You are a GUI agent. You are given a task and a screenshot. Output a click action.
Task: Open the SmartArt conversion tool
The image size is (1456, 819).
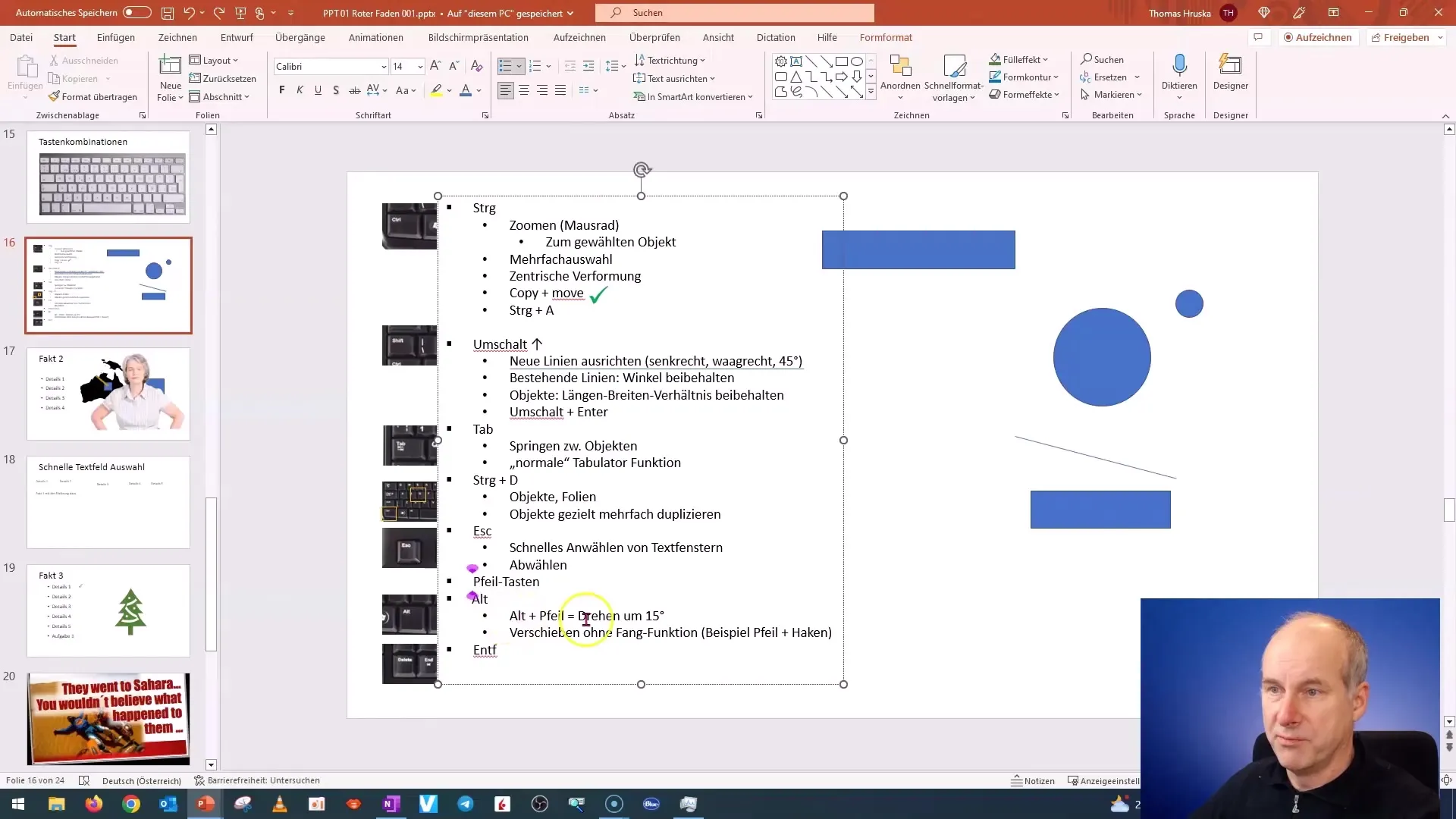pyautogui.click(x=698, y=96)
